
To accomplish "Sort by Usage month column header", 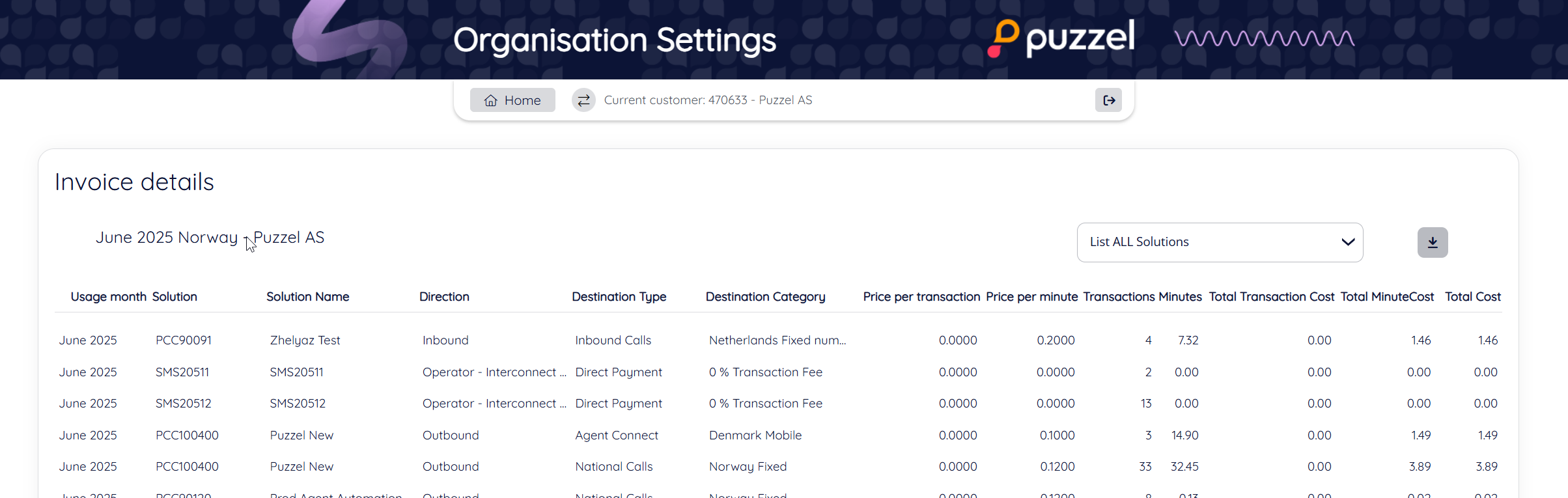I will point(109,297).
